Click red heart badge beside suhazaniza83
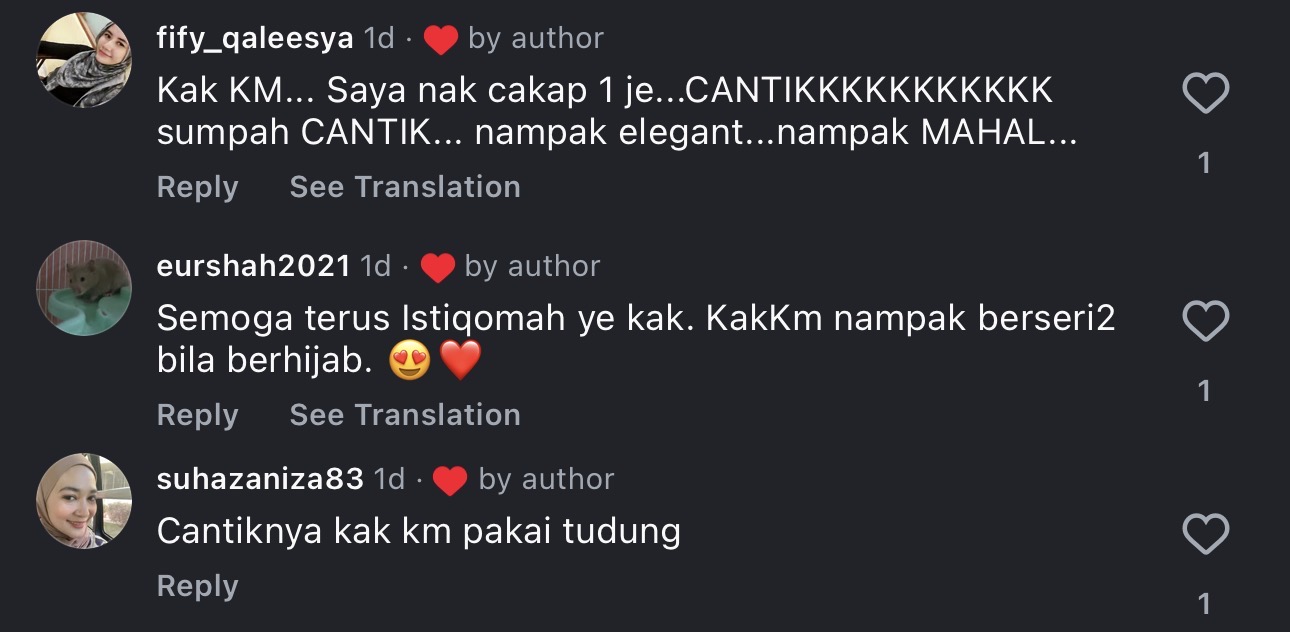 pos(450,481)
